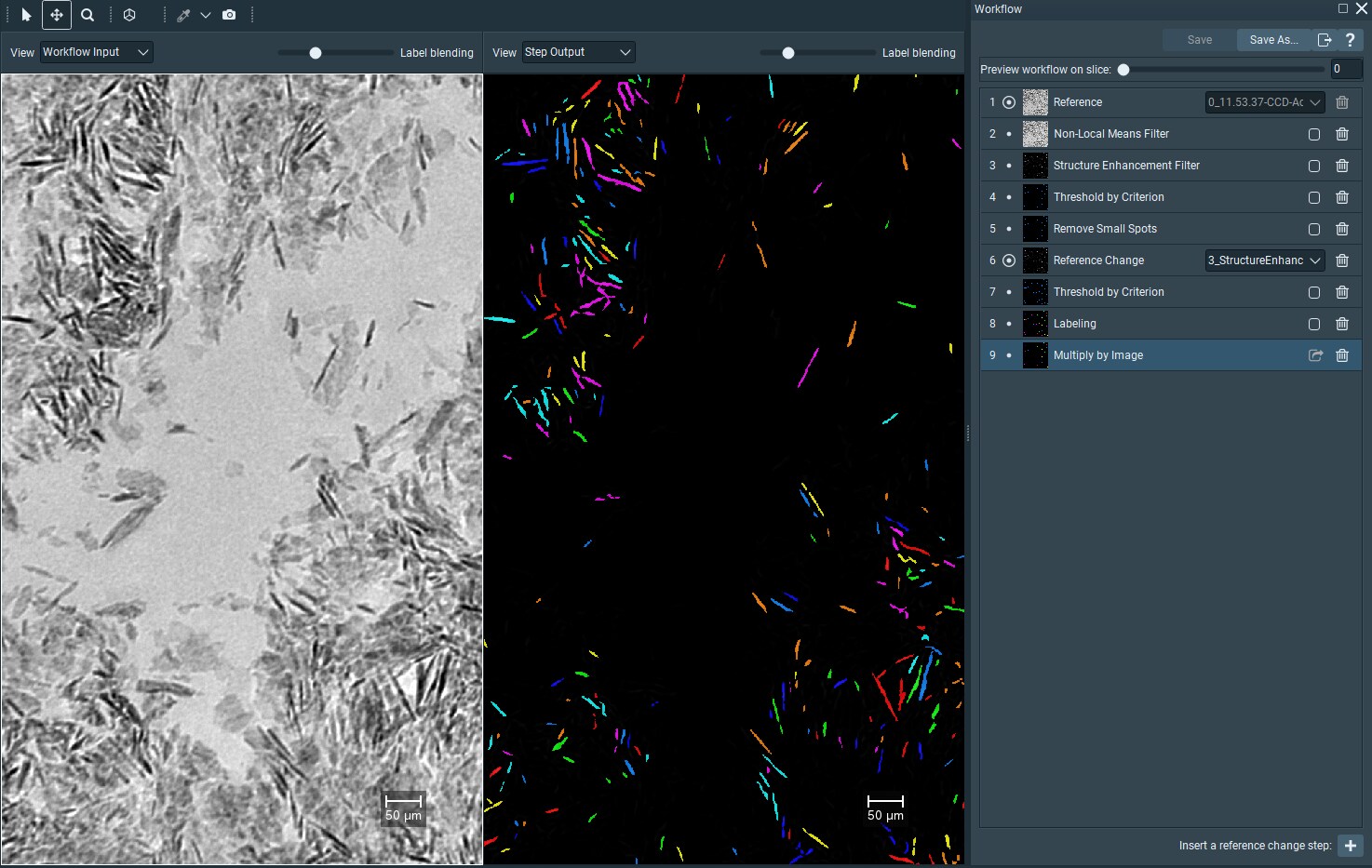This screenshot has width=1372, height=868.
Task: Take a snapshot with the camera icon
Action: (229, 15)
